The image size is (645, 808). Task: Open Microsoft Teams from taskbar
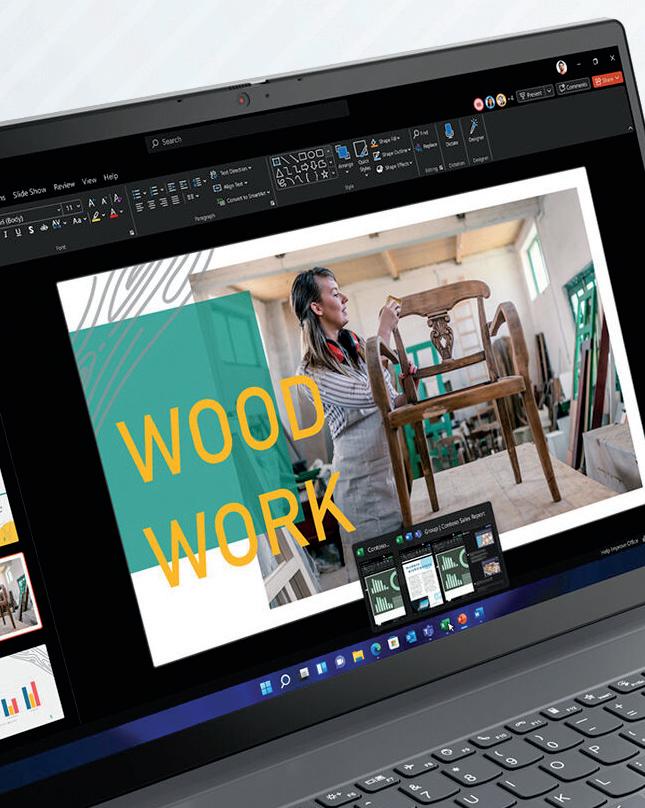click(x=428, y=631)
